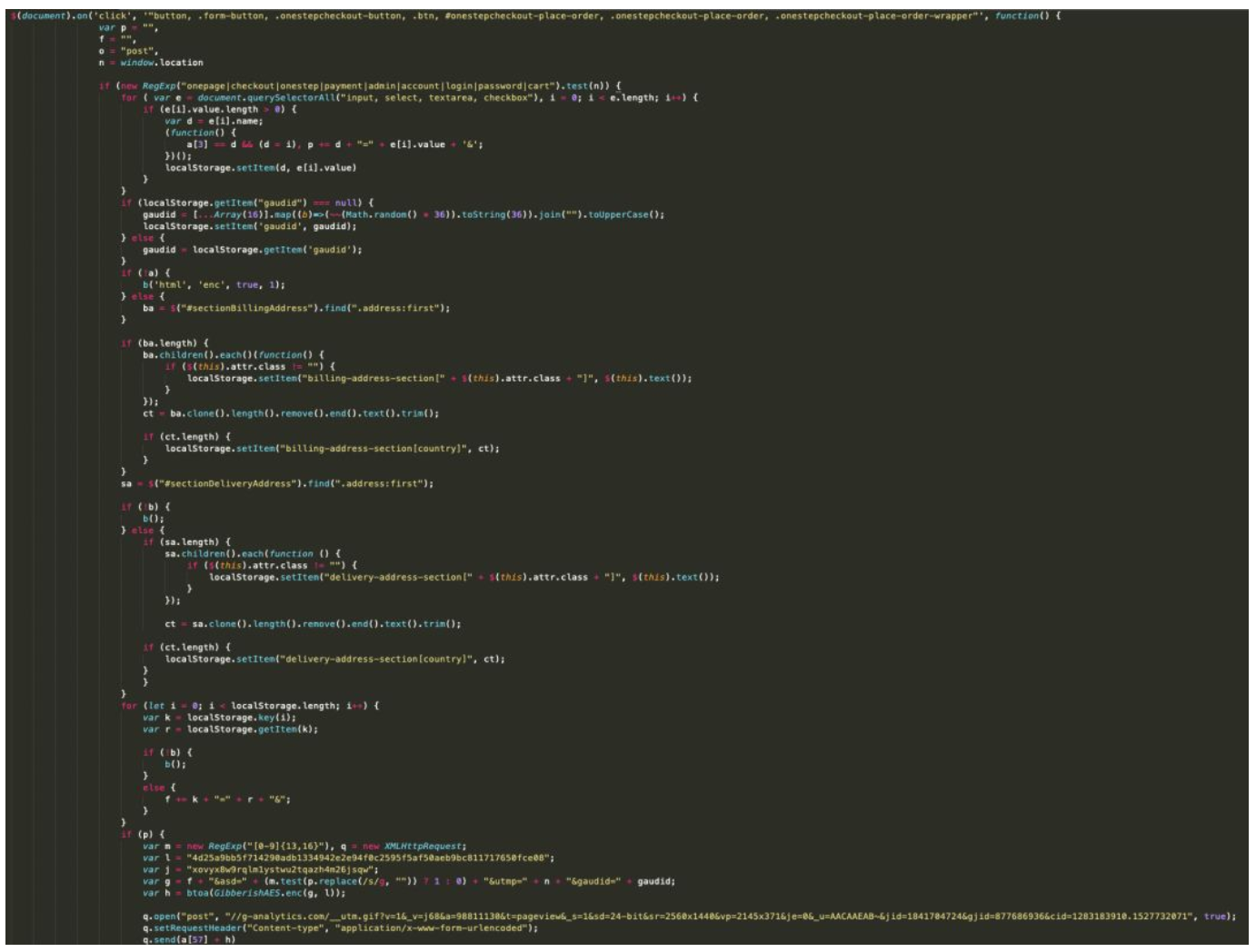This screenshot has height=952, width=1256.
Task: Click the 'if (p) {' line
Action: pos(143,834)
